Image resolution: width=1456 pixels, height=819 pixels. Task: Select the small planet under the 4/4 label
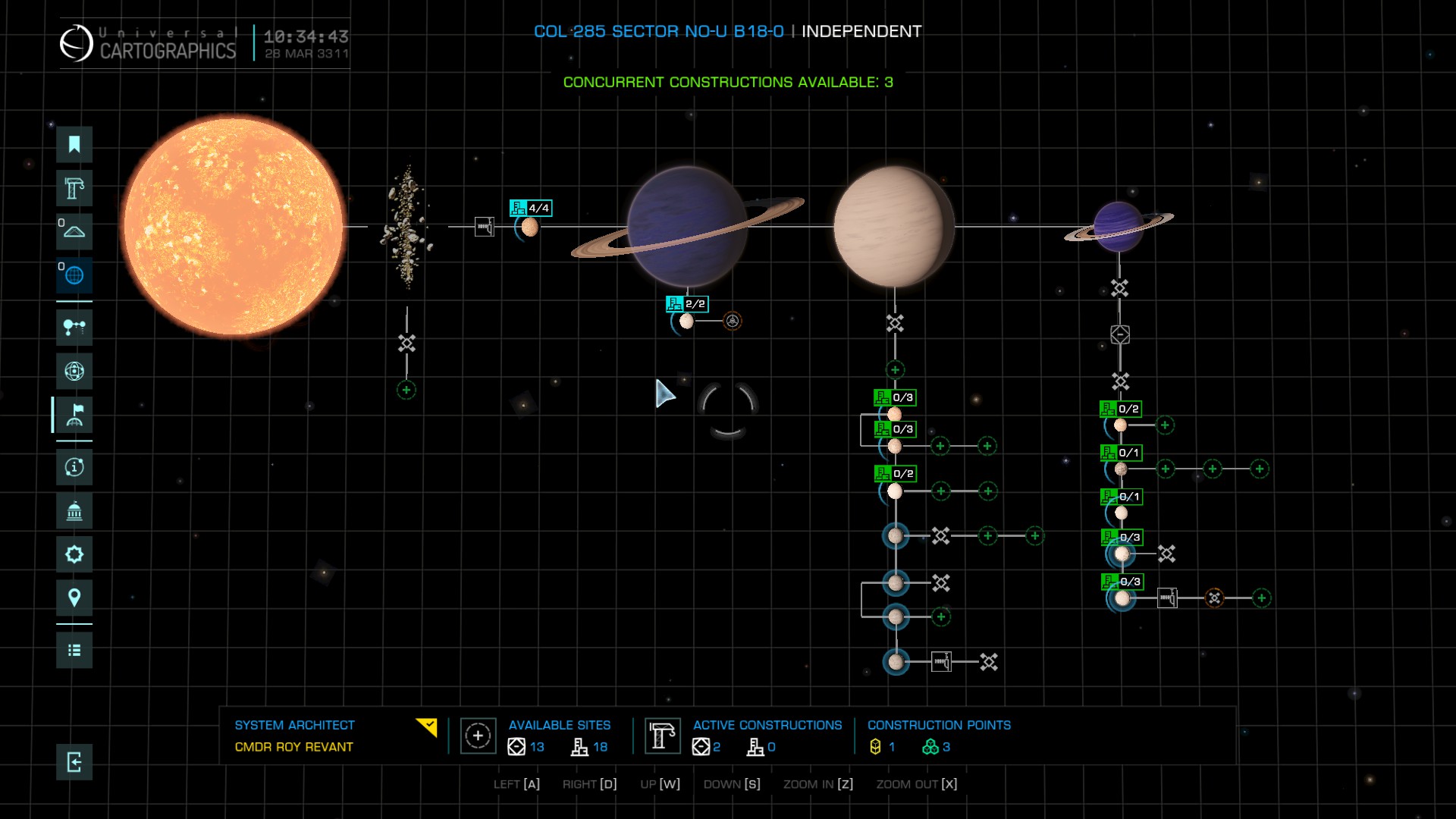pos(530,227)
